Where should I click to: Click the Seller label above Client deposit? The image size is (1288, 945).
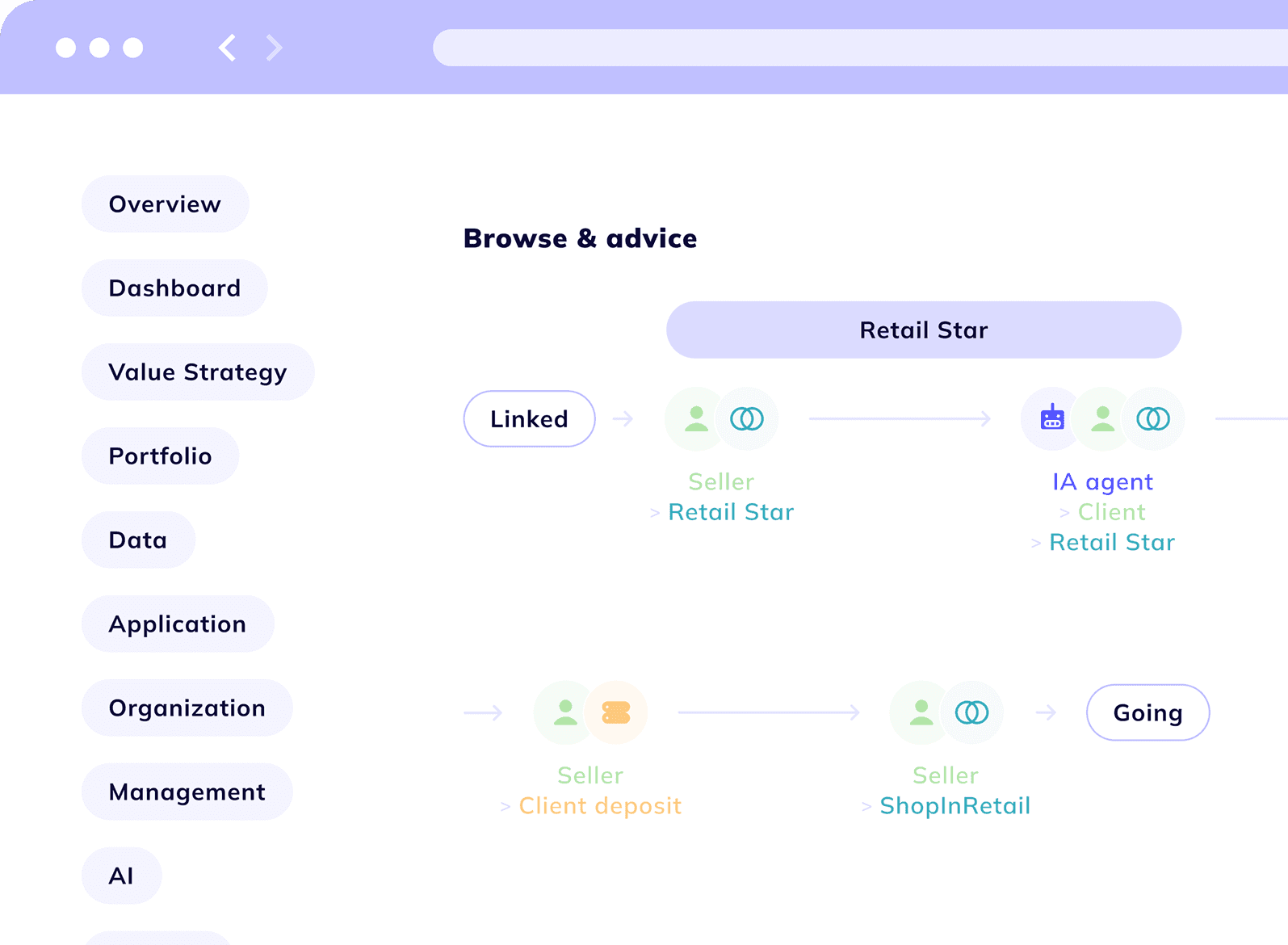click(x=590, y=775)
